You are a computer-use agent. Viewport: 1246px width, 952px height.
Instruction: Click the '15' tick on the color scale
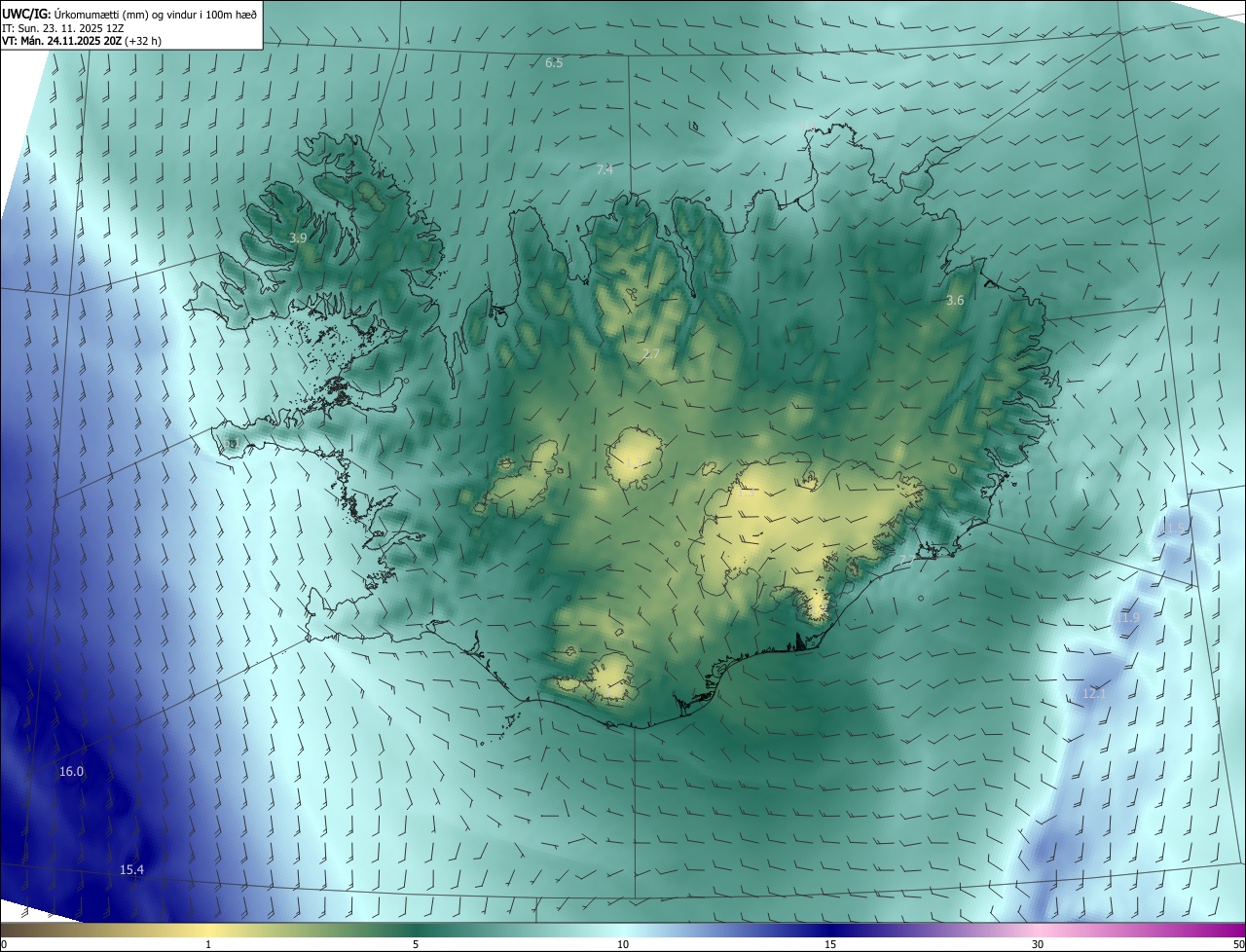pos(830,944)
